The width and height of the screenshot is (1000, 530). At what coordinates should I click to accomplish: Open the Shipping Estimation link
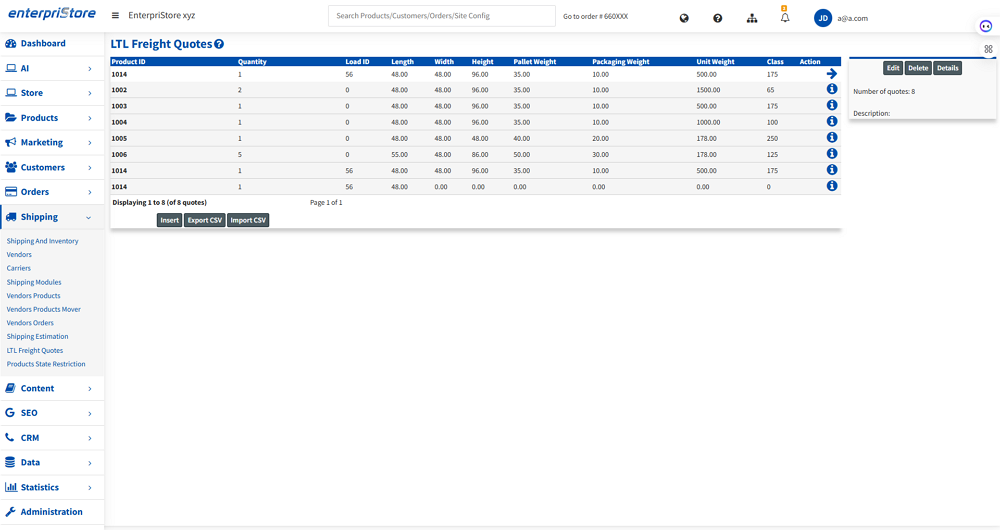tap(37, 337)
